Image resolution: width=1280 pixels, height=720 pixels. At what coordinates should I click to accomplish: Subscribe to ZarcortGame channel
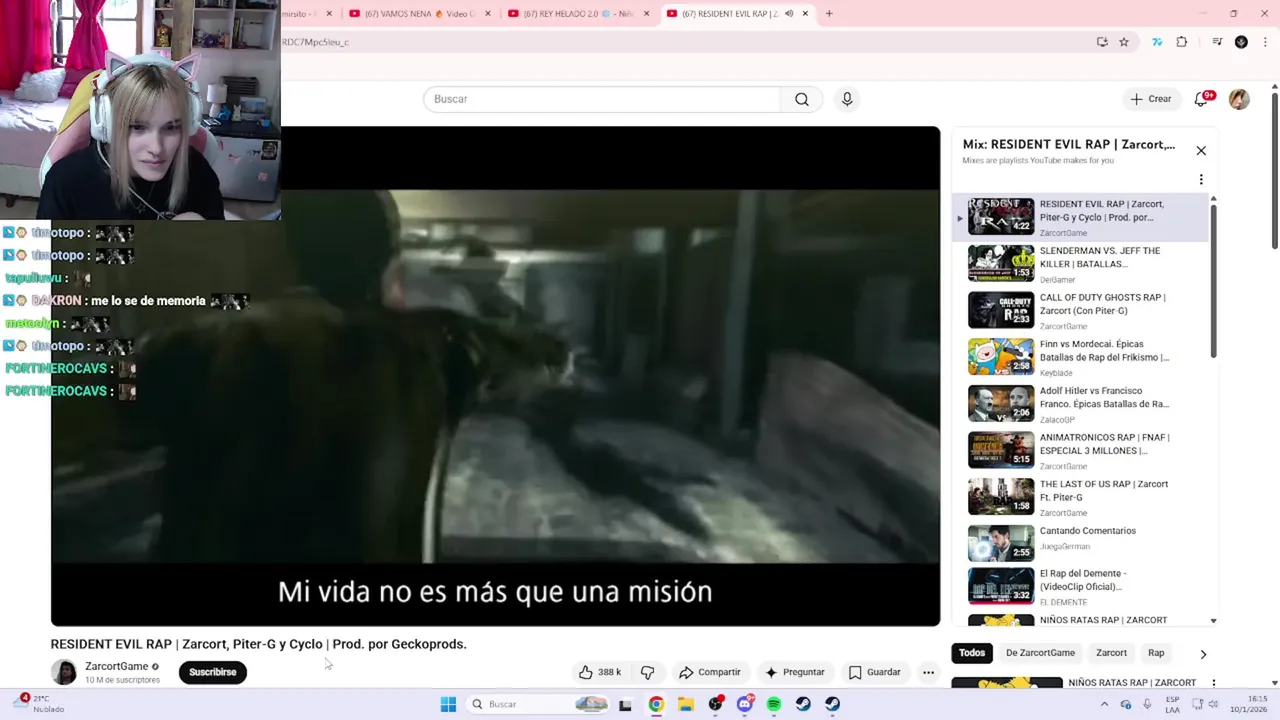click(213, 672)
